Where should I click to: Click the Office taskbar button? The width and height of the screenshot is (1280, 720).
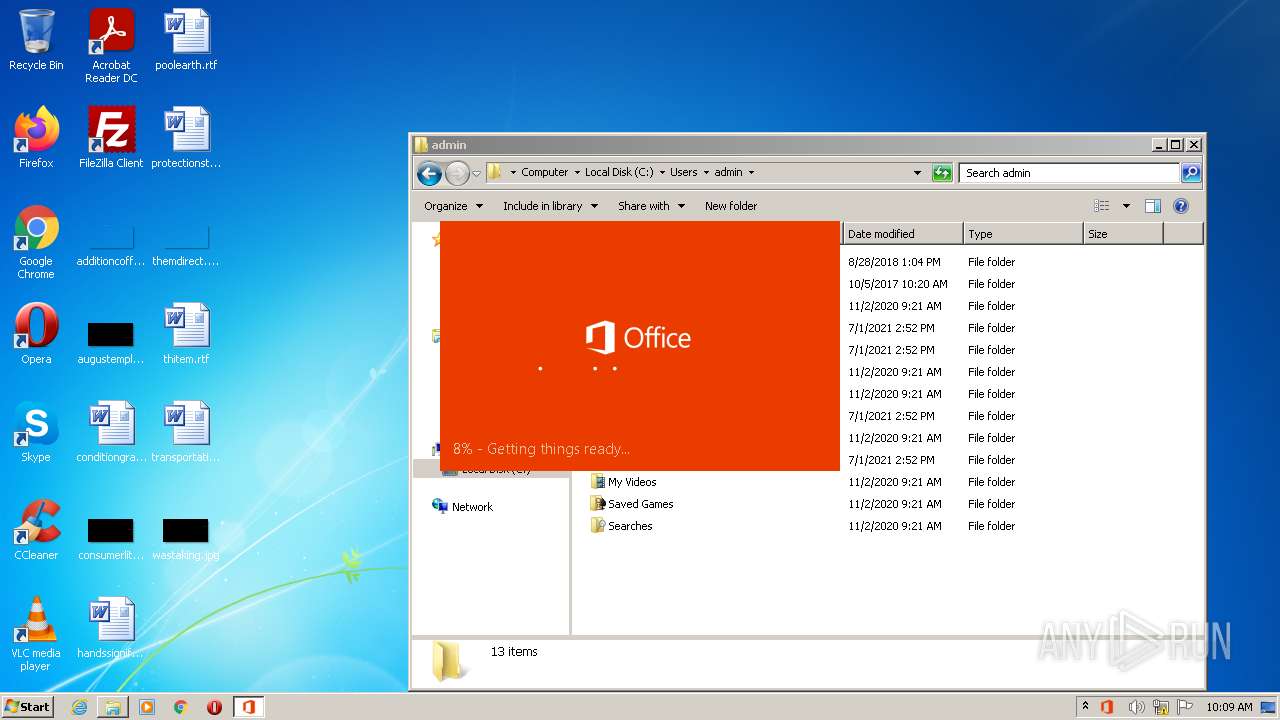coord(248,707)
